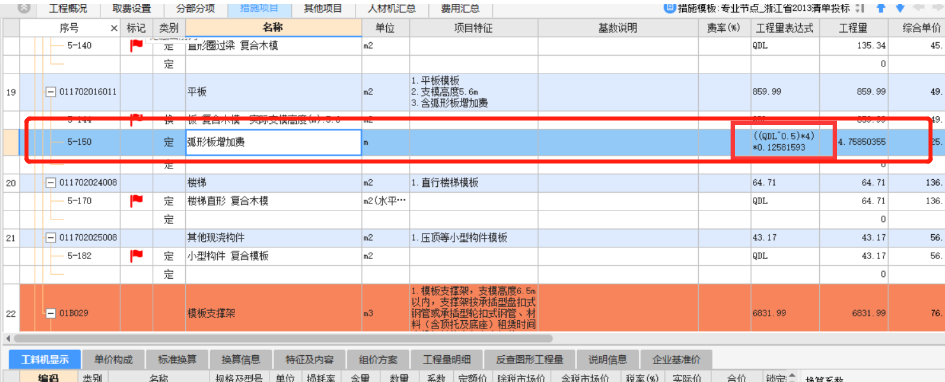This screenshot has width=945, height=382.
Task: Click the 1. 直行楼梯模板 feature cell
Action: [474, 183]
